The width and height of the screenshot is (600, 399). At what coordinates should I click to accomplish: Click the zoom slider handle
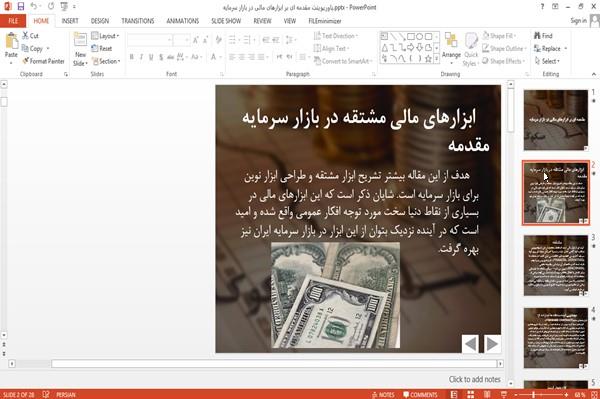pos(533,394)
